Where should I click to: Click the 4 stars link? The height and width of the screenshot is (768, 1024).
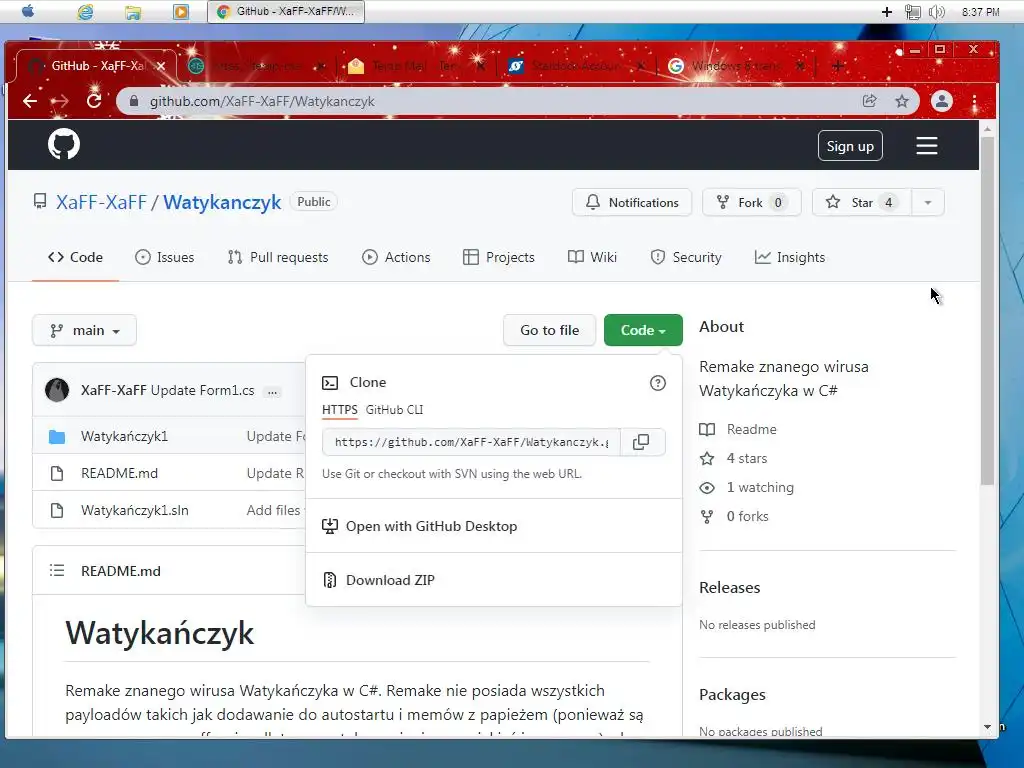tap(747, 458)
